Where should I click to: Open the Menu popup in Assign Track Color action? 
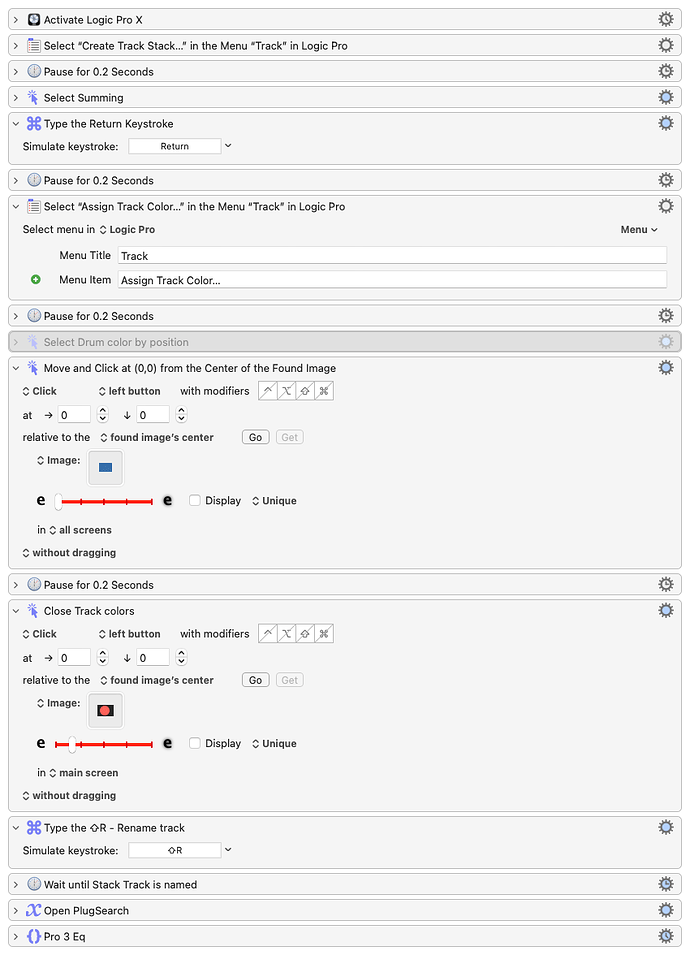click(x=639, y=229)
